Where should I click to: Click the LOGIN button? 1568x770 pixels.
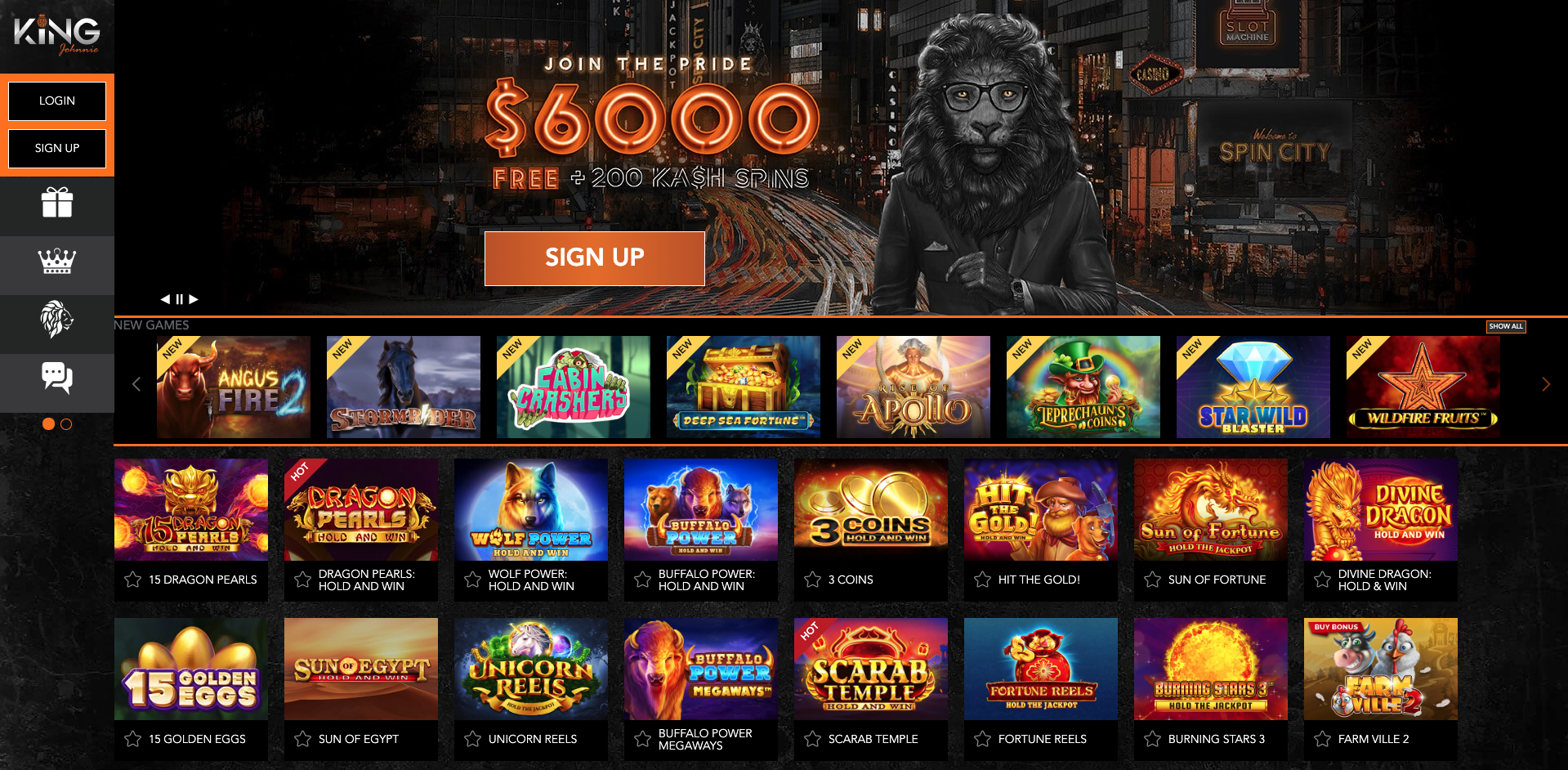pos(57,101)
